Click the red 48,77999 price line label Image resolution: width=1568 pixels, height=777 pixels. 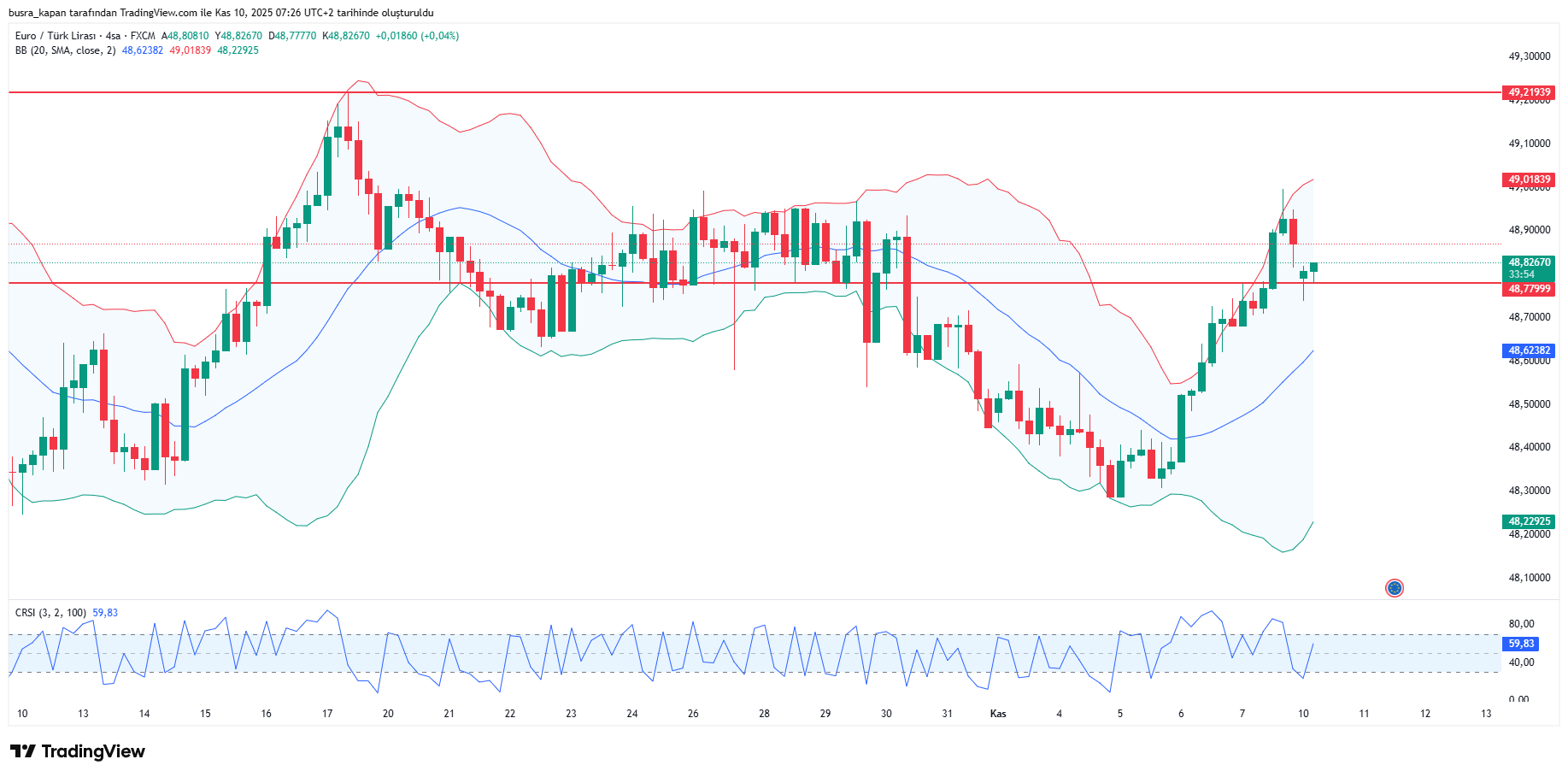click(1528, 289)
